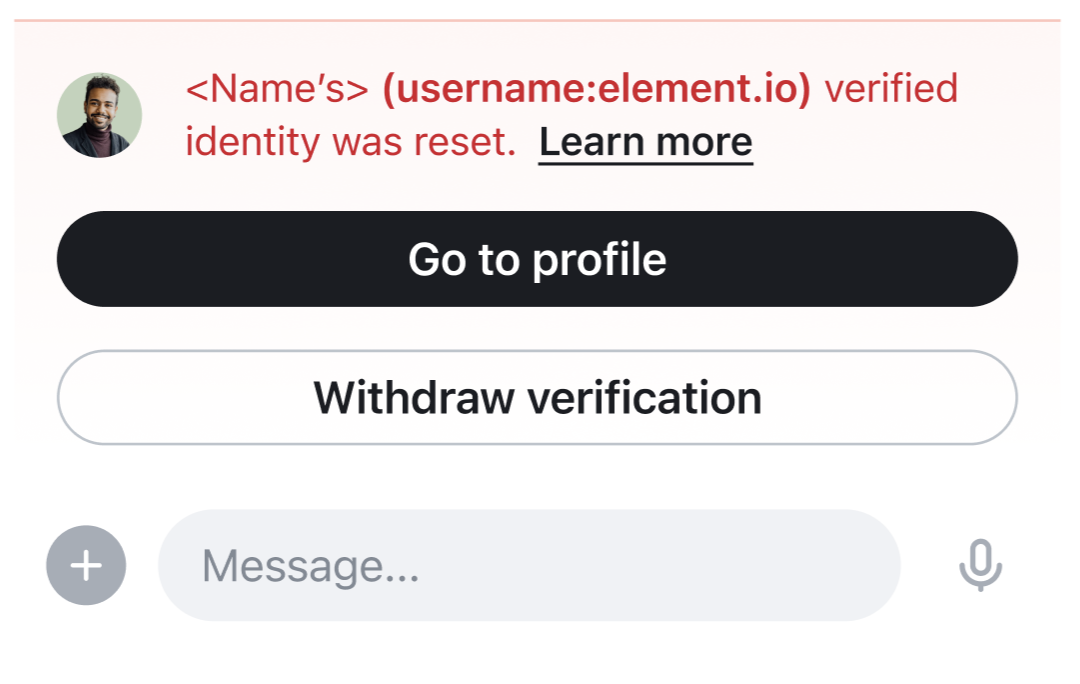View details by clicking Learn more
The width and height of the screenshot is (1080, 684).
point(645,141)
